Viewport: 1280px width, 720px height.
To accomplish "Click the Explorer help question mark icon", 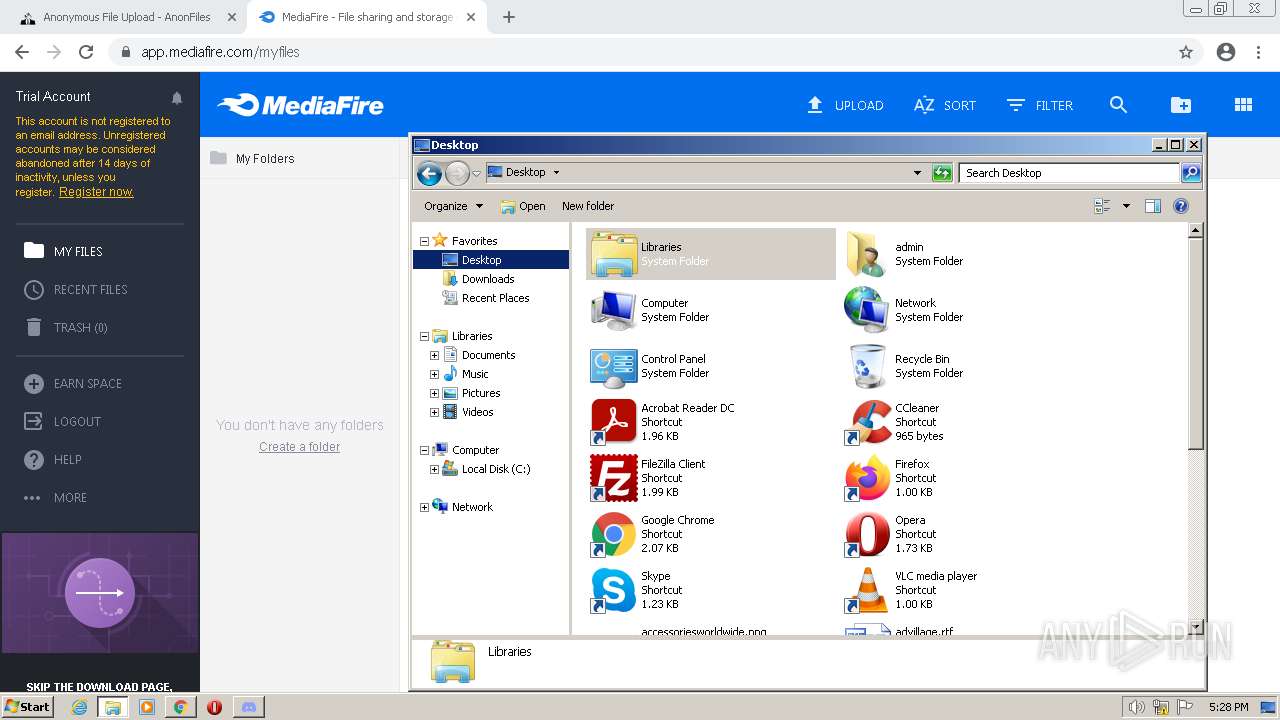I will tap(1181, 206).
